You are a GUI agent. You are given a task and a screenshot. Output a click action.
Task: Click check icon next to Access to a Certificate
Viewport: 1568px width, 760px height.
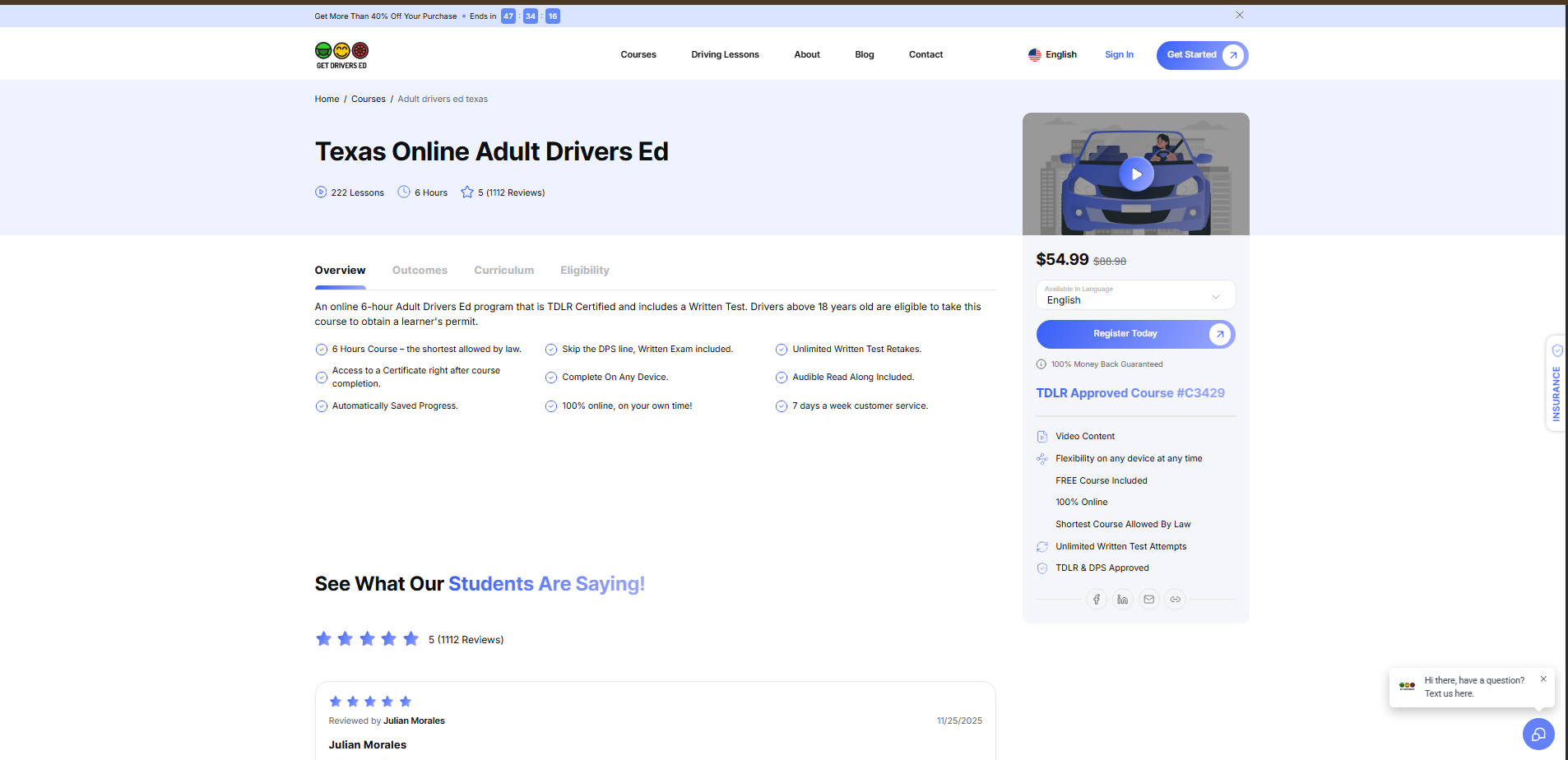pos(322,378)
